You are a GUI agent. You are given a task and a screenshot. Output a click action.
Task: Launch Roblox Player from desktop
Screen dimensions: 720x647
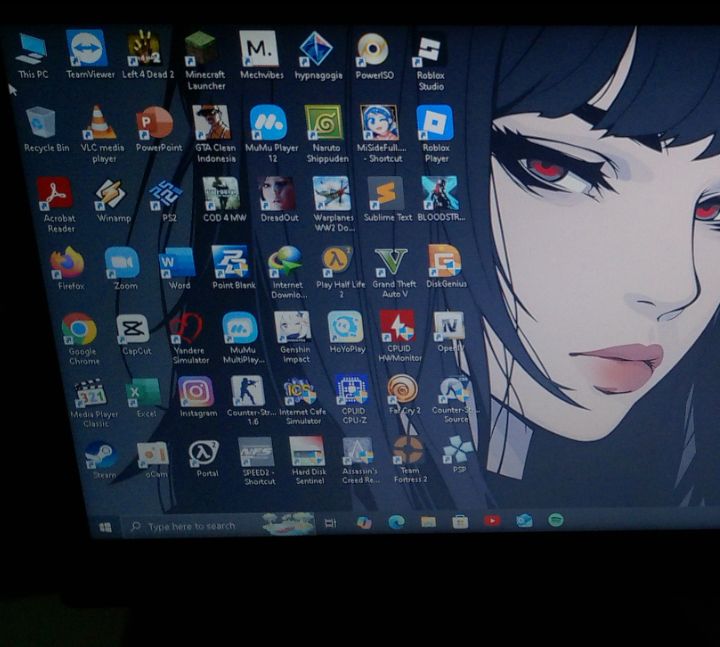coord(435,134)
